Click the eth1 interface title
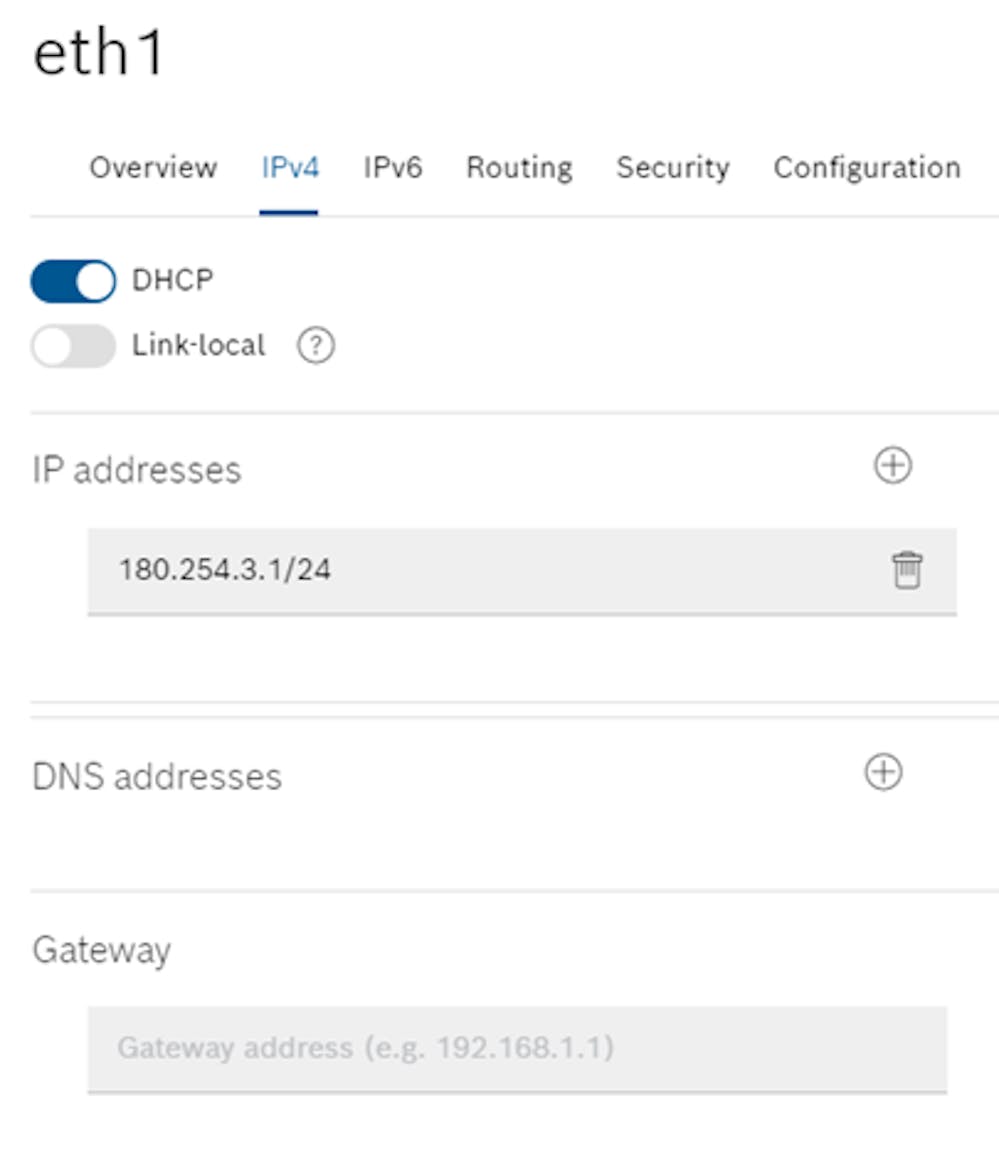Viewport: 999px width, 1172px height. click(98, 52)
